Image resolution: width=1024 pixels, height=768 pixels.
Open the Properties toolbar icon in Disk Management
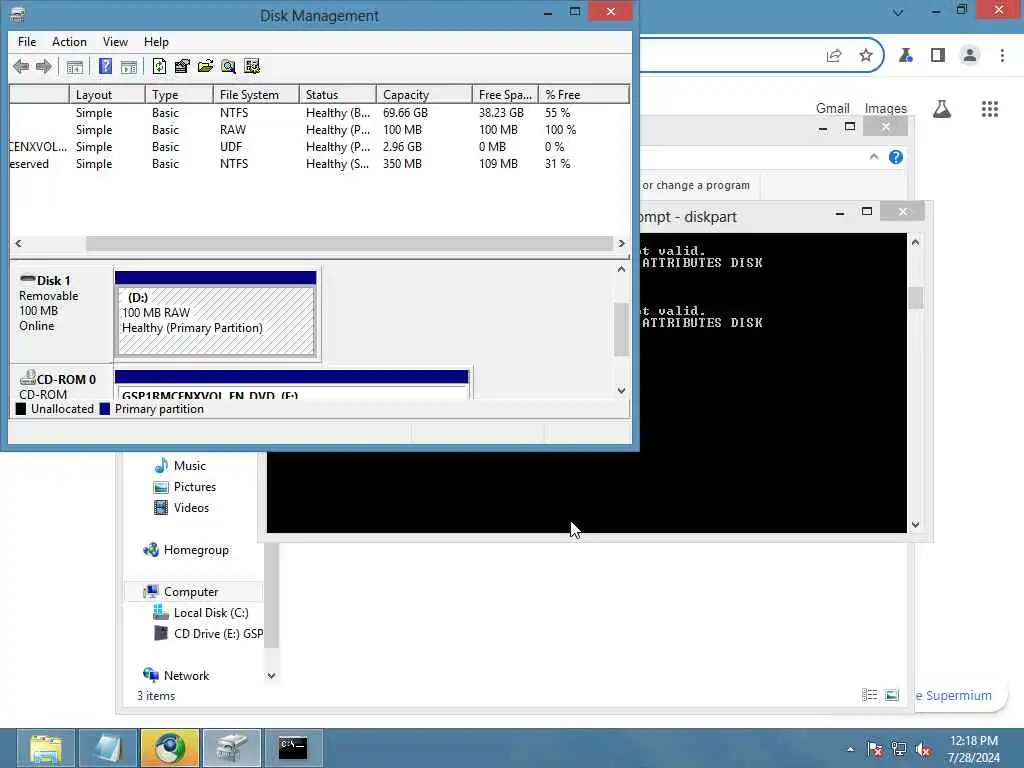(x=182, y=67)
